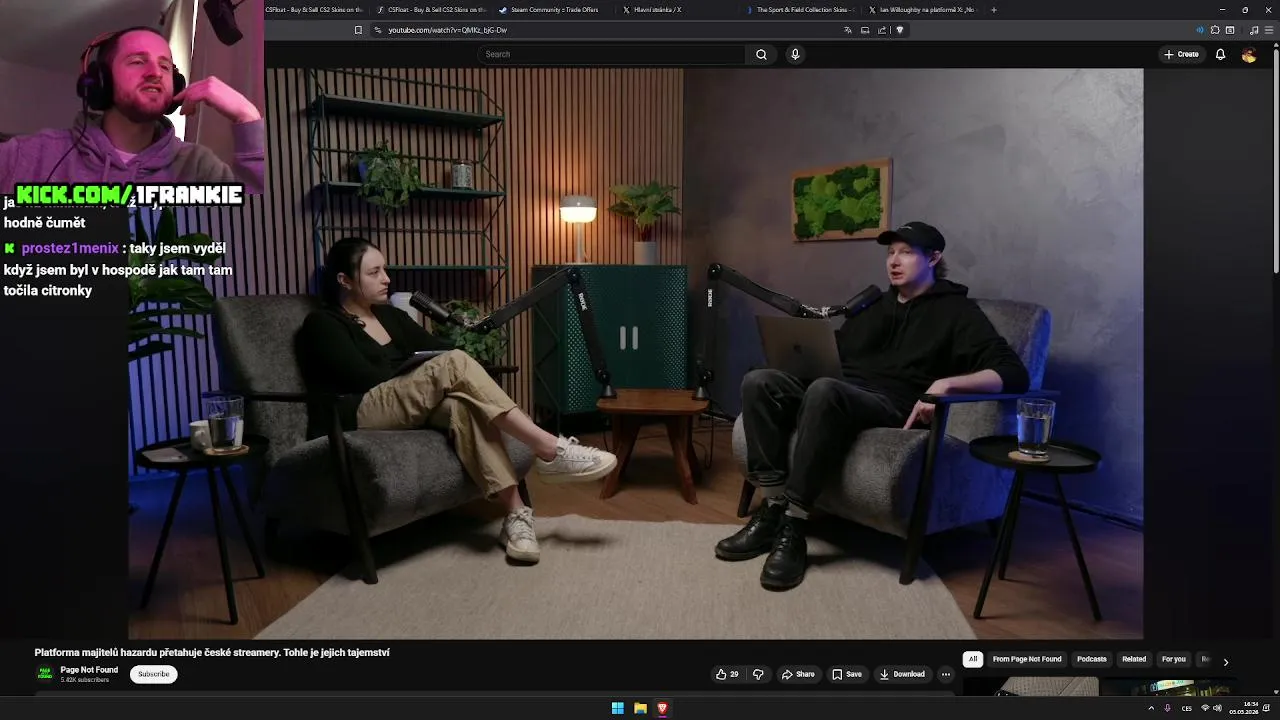The width and height of the screenshot is (1280, 720).
Task: Show more filter chips with arrow
Action: (x=1225, y=661)
